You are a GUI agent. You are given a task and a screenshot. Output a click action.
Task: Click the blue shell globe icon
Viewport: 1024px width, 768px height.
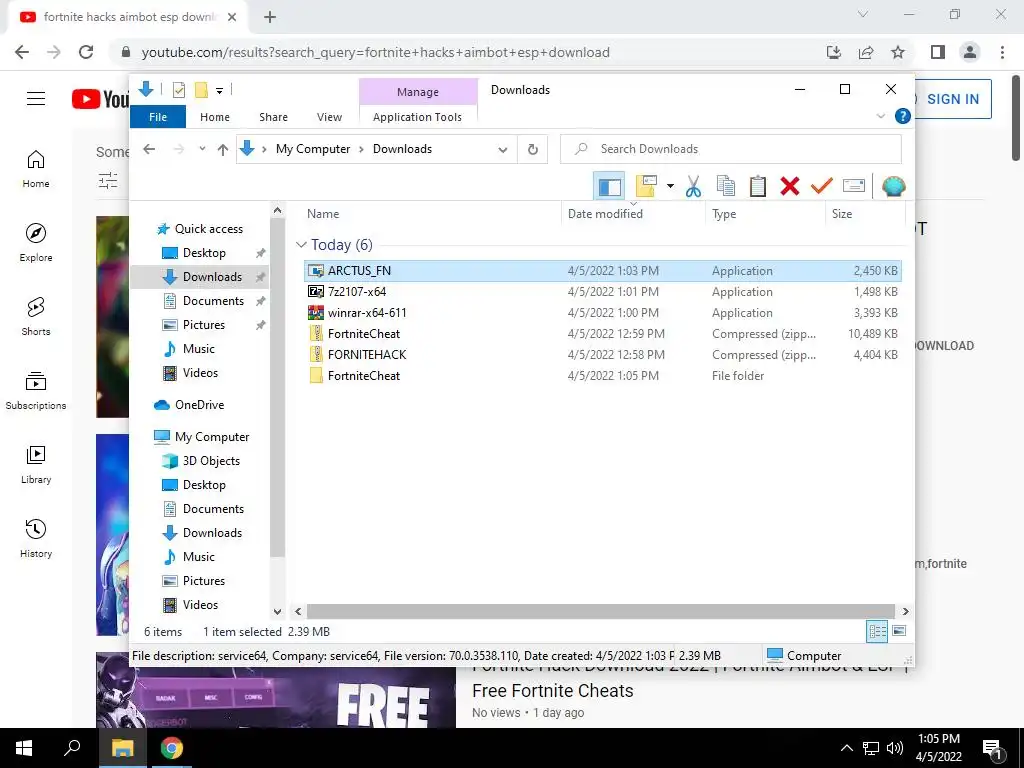[x=893, y=186]
